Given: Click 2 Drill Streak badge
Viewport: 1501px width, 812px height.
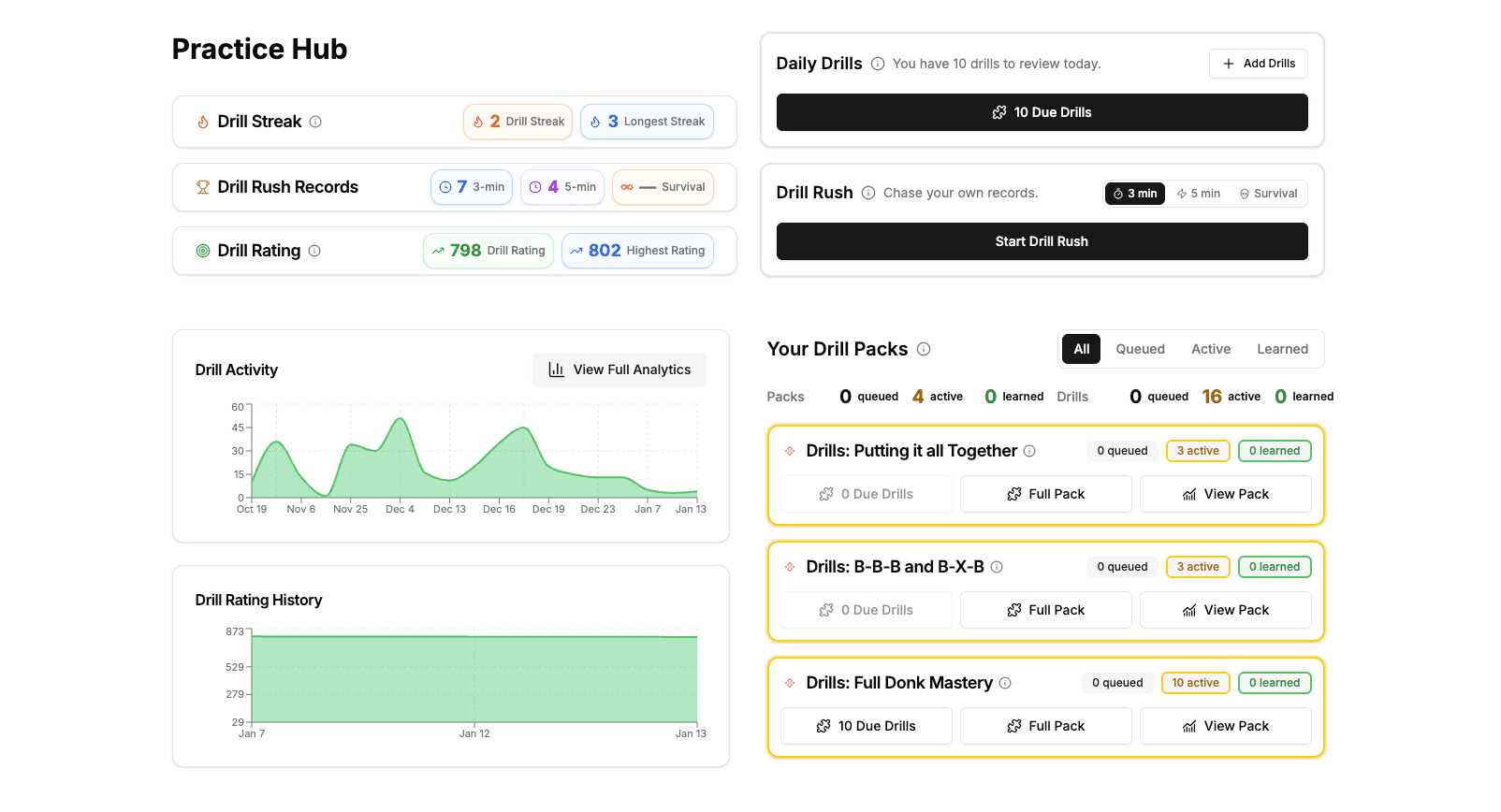Looking at the screenshot, I should [517, 122].
